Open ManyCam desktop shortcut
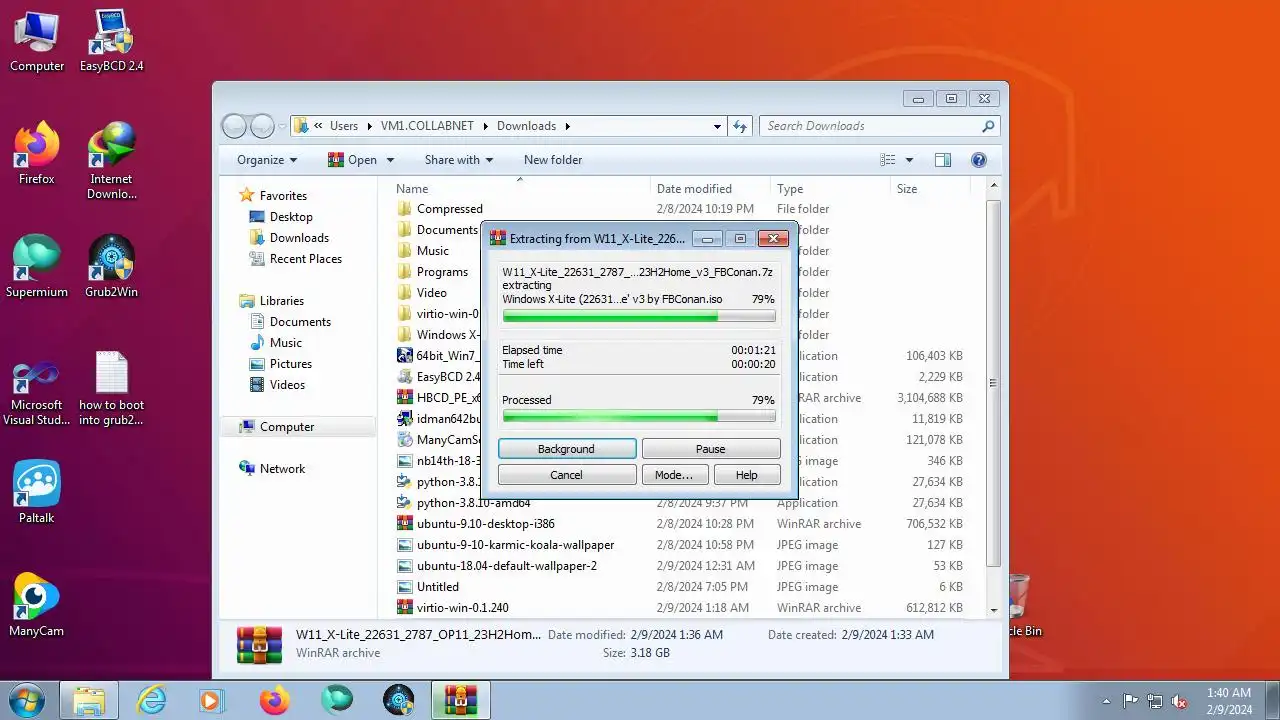This screenshot has width=1280, height=720. tap(37, 606)
